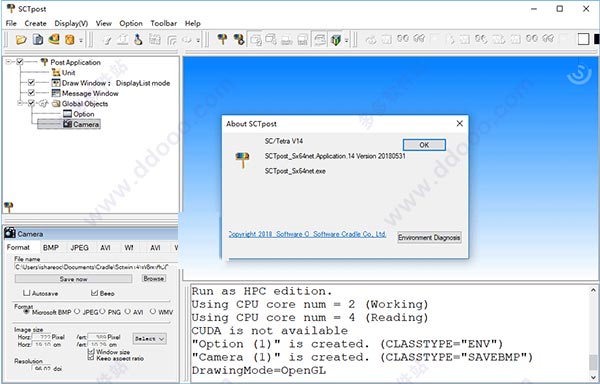Click the hand icon beside Global Objects folder
Screen dimensions: 600x384
44,104
